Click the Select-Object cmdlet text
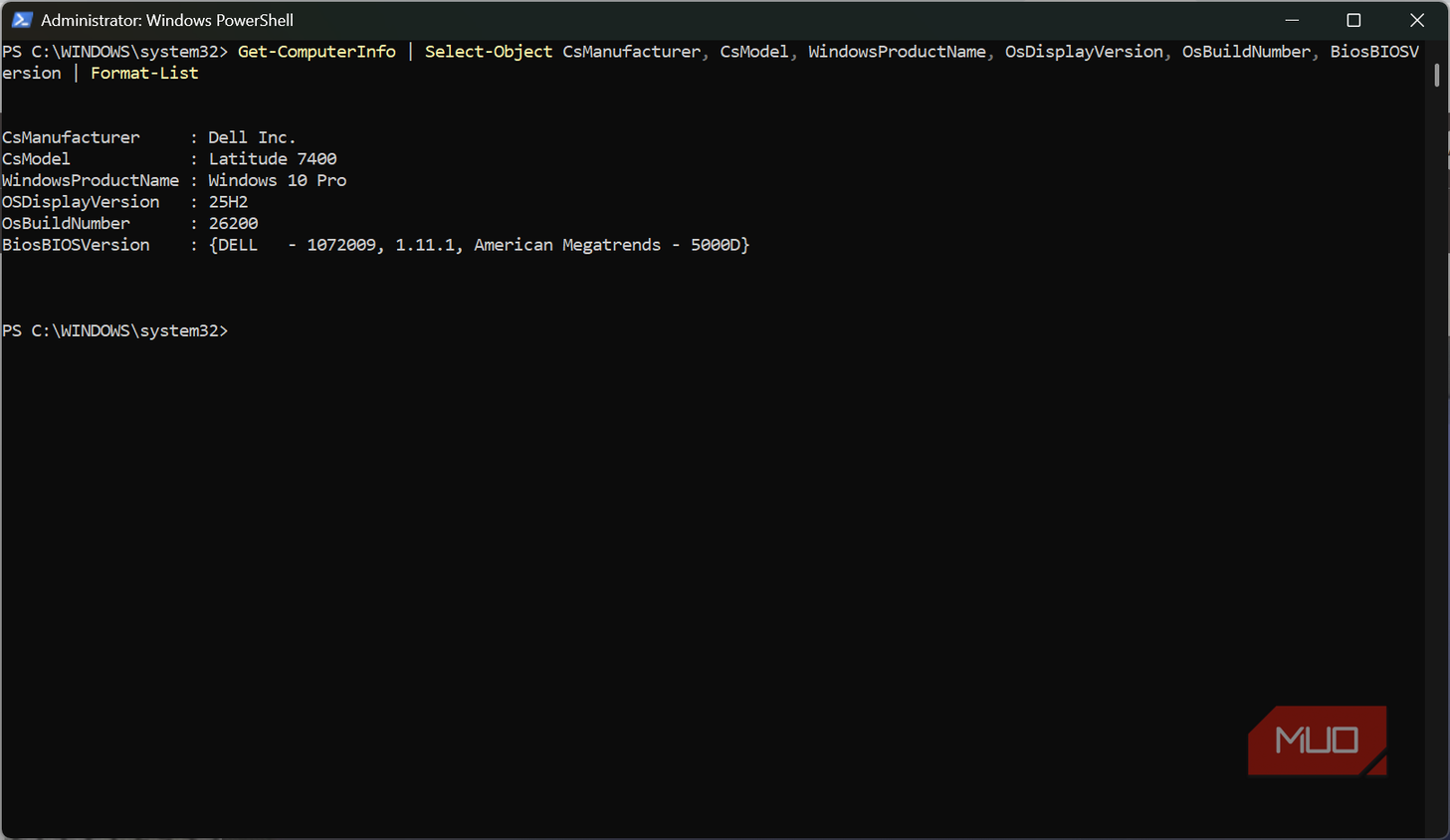 pyautogui.click(x=489, y=52)
